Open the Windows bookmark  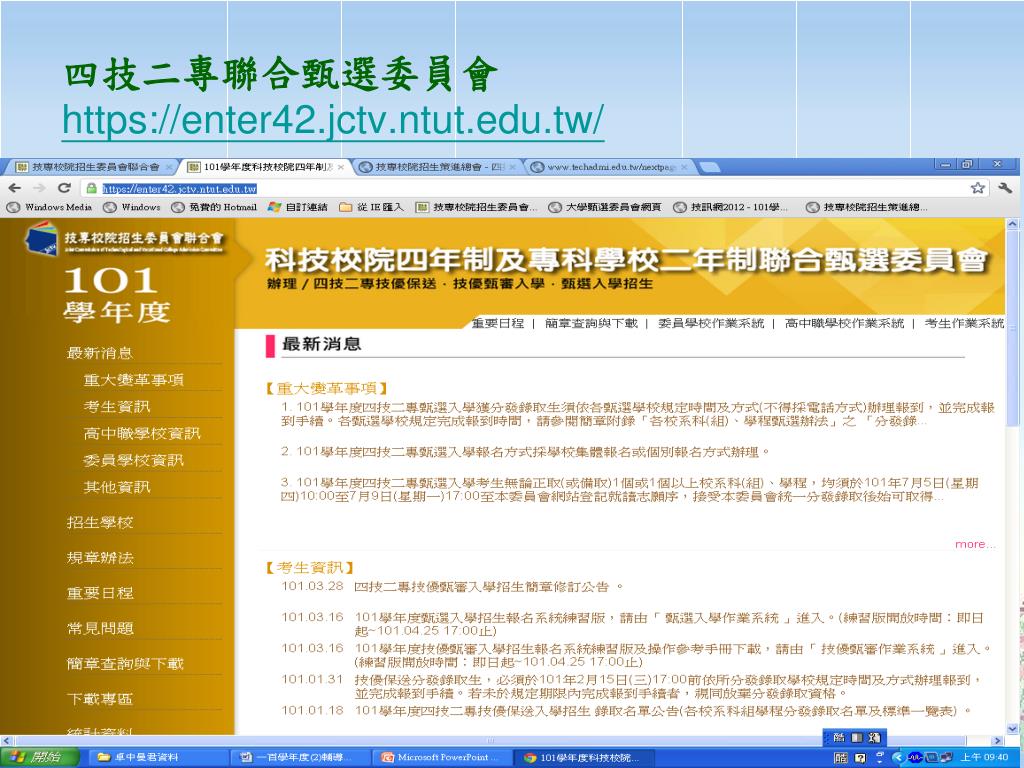click(x=133, y=207)
